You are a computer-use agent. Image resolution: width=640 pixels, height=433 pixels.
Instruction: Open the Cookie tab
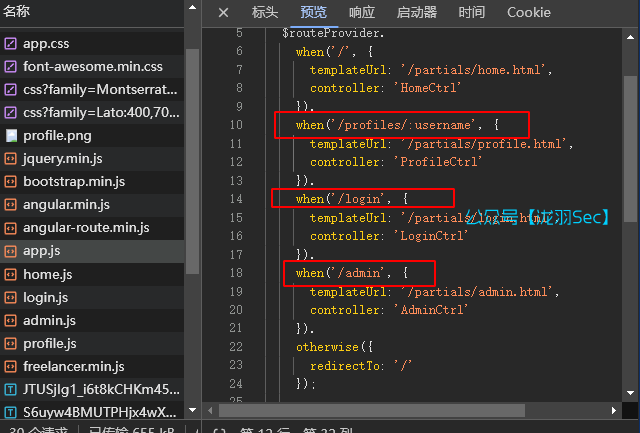click(528, 12)
